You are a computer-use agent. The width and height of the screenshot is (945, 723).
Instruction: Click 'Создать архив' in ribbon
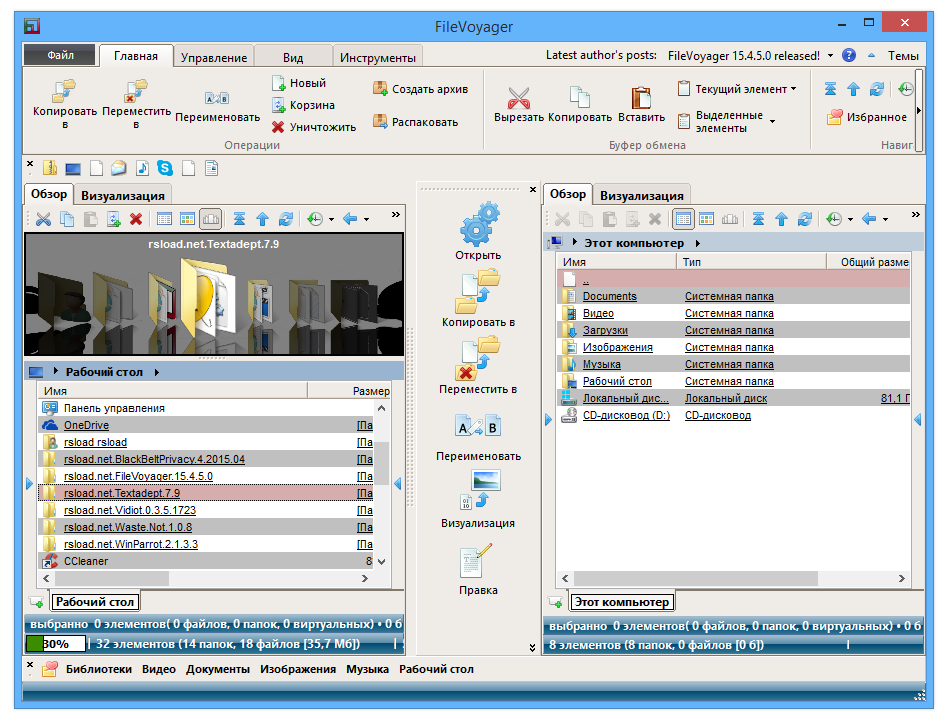point(420,89)
